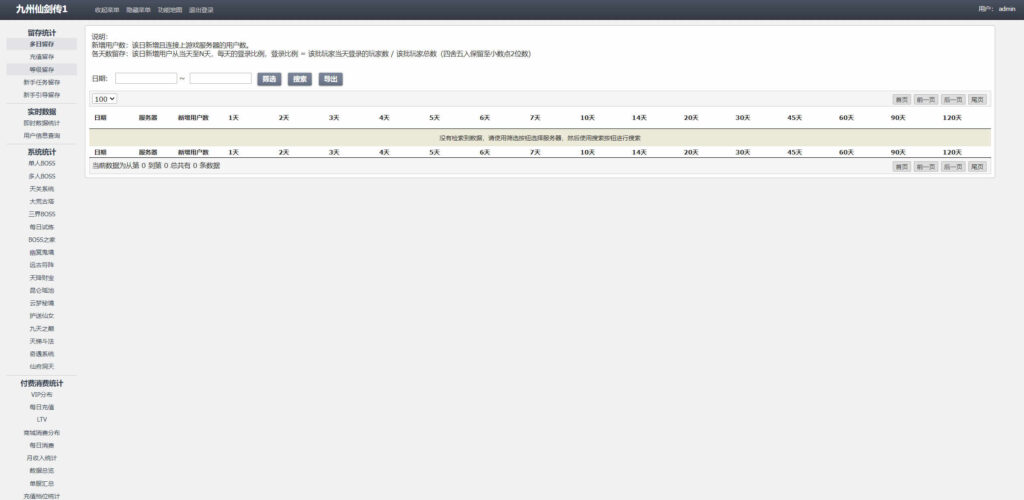The height and width of the screenshot is (500, 1024).
Task: Go to 后一页 using top pagination
Action: [x=952, y=100]
